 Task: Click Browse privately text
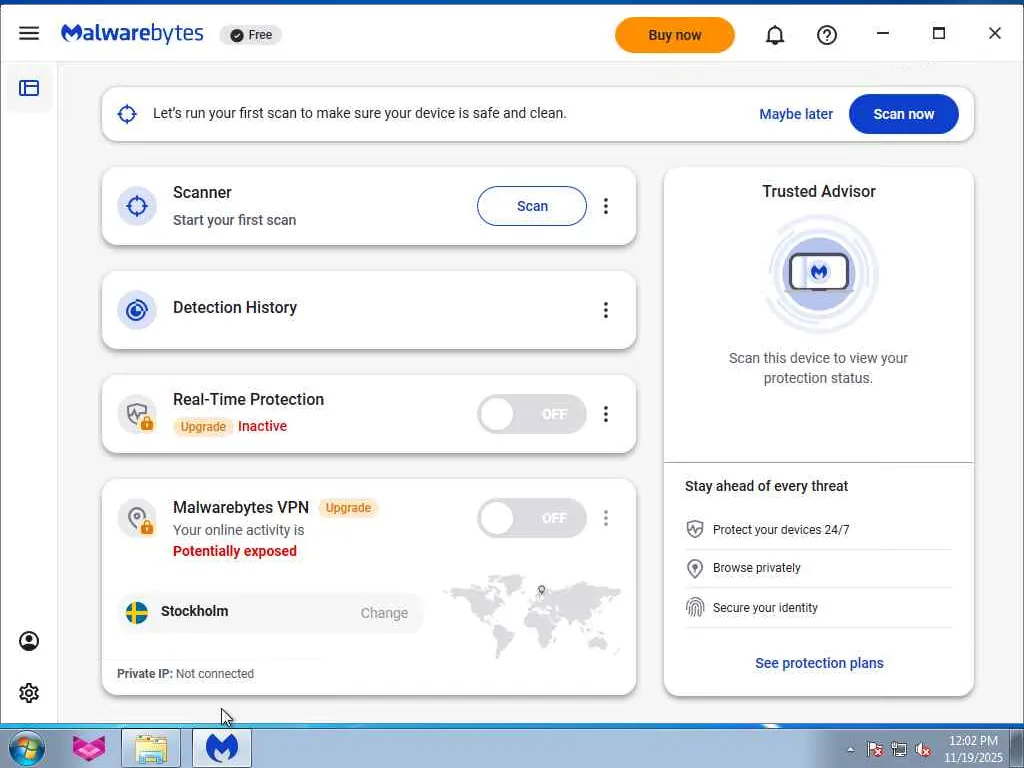756,568
